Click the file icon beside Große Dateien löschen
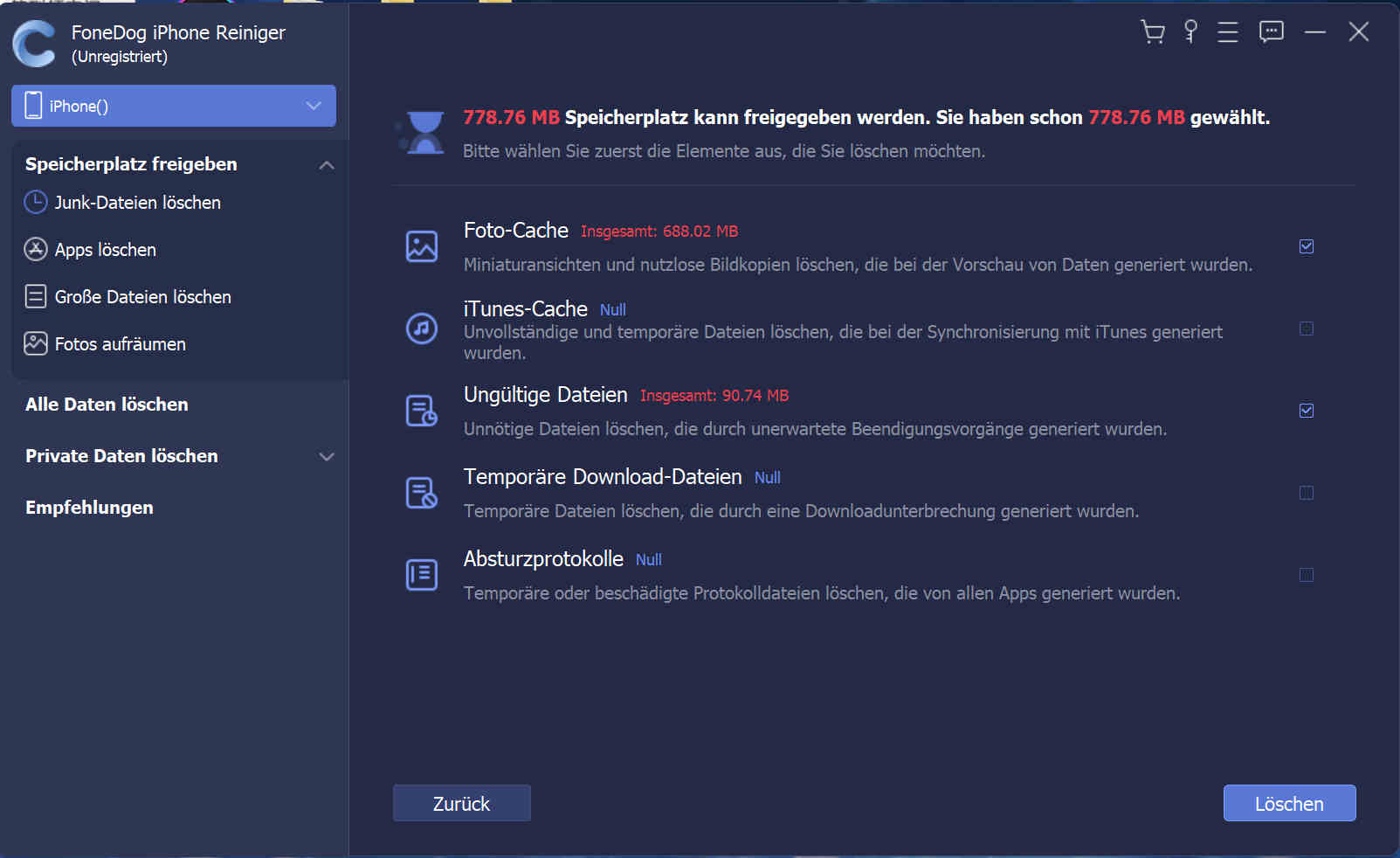 (x=35, y=297)
